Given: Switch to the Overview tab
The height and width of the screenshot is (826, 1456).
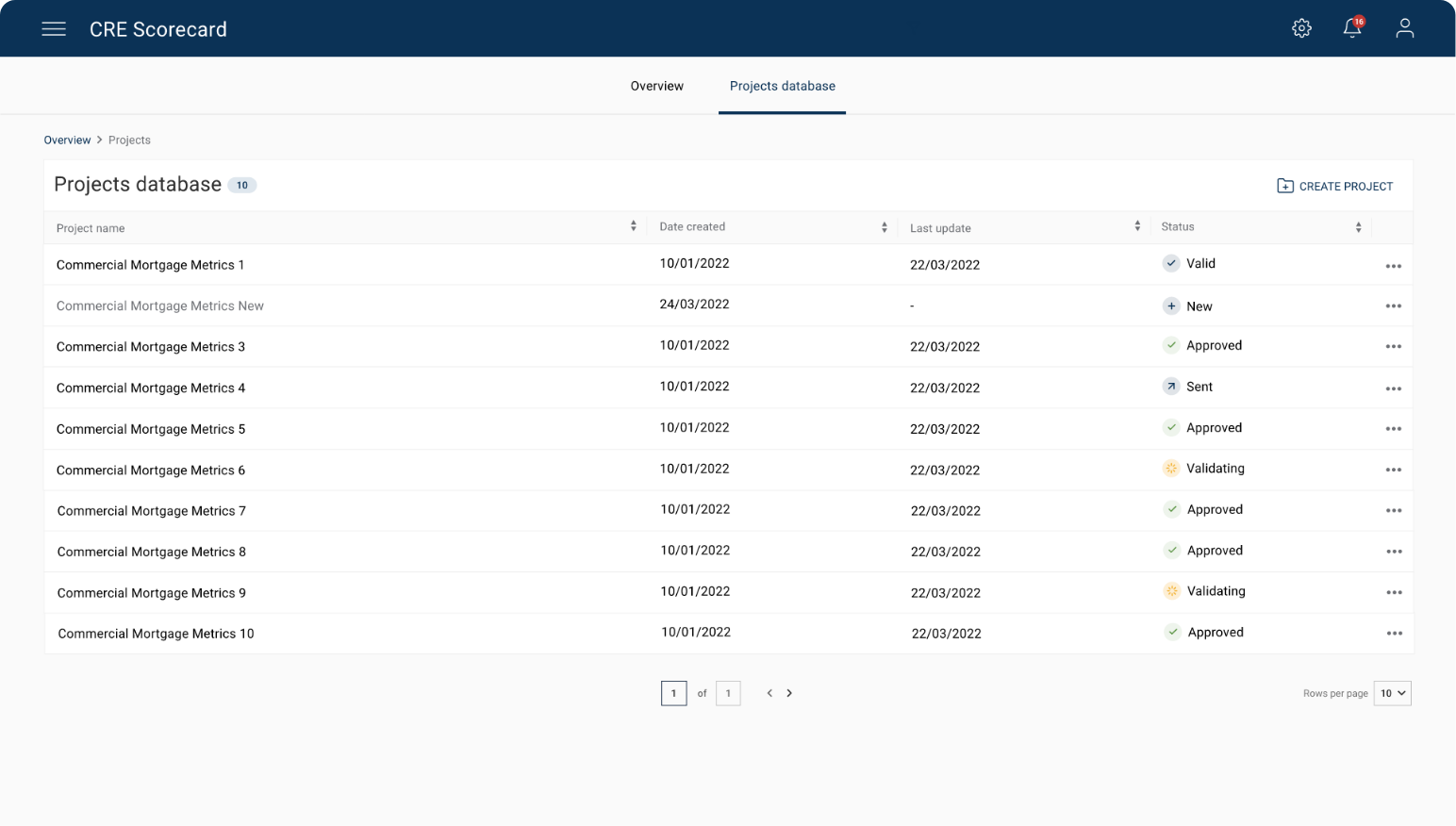Looking at the screenshot, I should click(657, 86).
